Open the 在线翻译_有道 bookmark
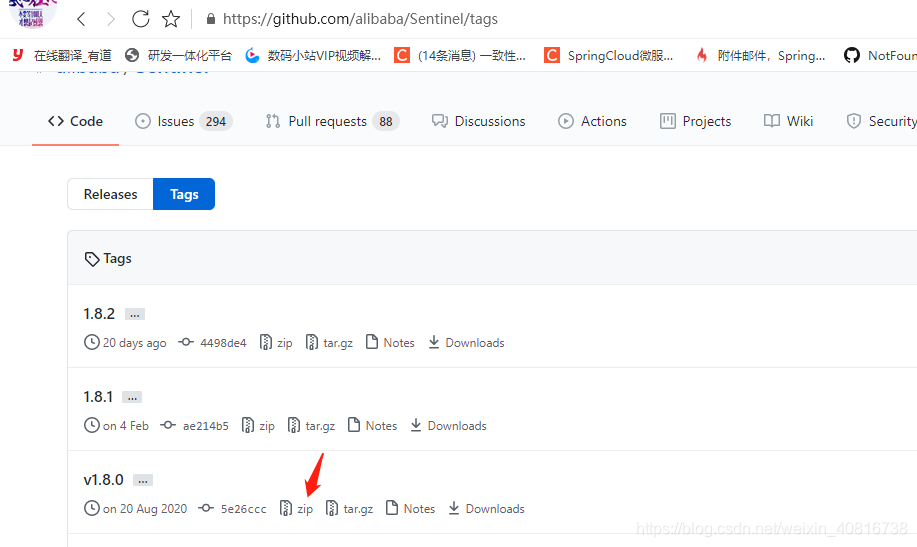The width and height of the screenshot is (917, 547). (x=61, y=56)
